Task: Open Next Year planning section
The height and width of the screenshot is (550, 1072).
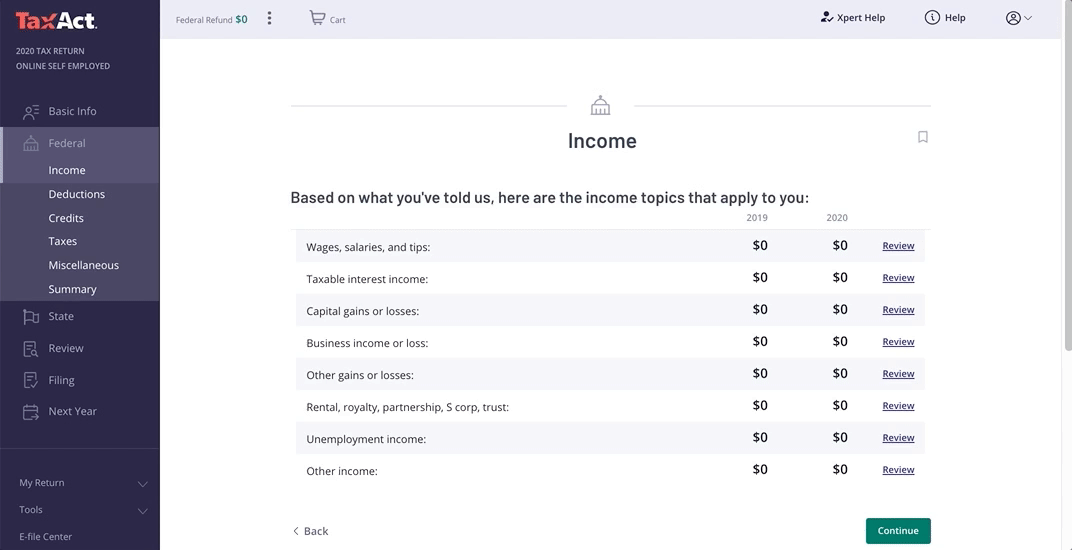Action: (x=72, y=411)
